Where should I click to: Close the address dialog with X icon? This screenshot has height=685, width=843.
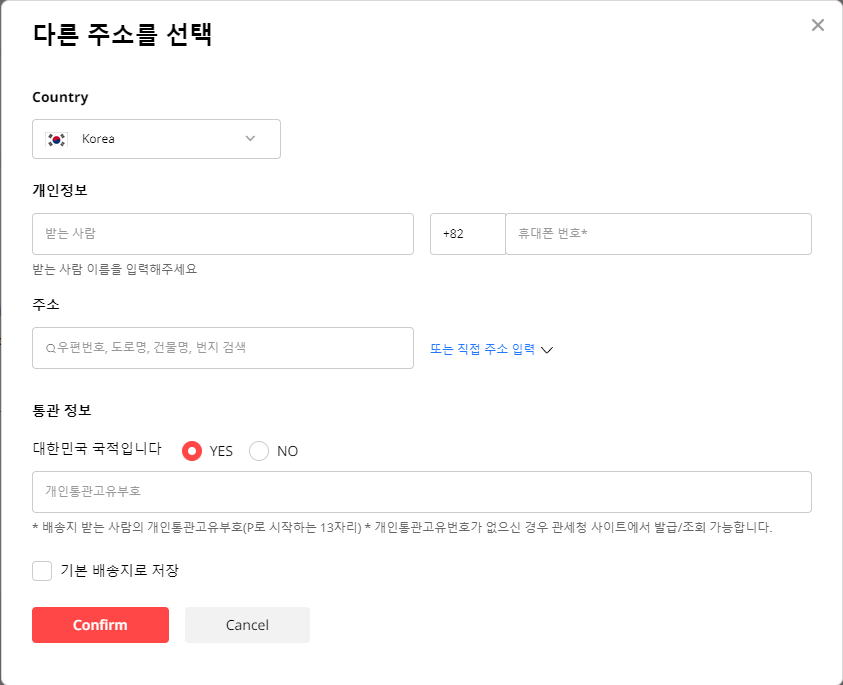[x=817, y=25]
